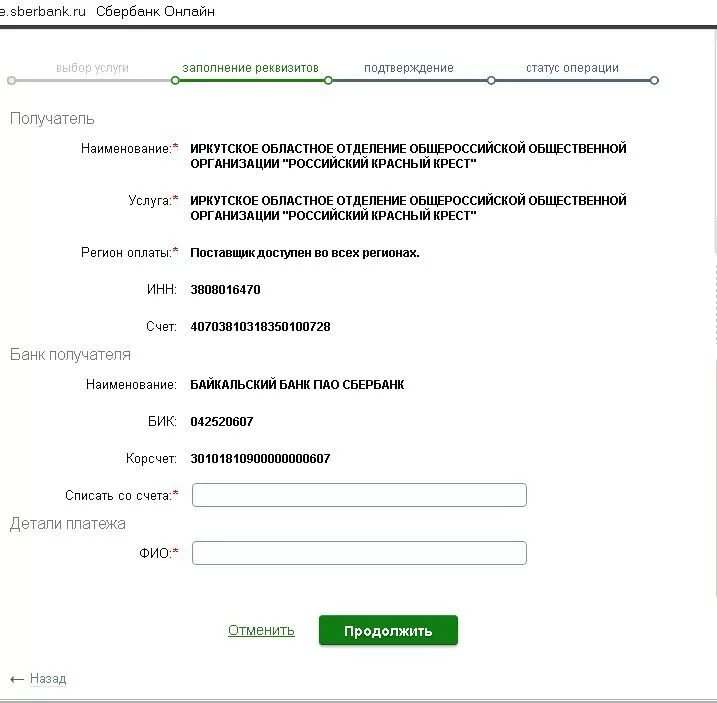This screenshot has width=717, height=703.
Task: Click the first progress step circle
Action: [x=11, y=80]
